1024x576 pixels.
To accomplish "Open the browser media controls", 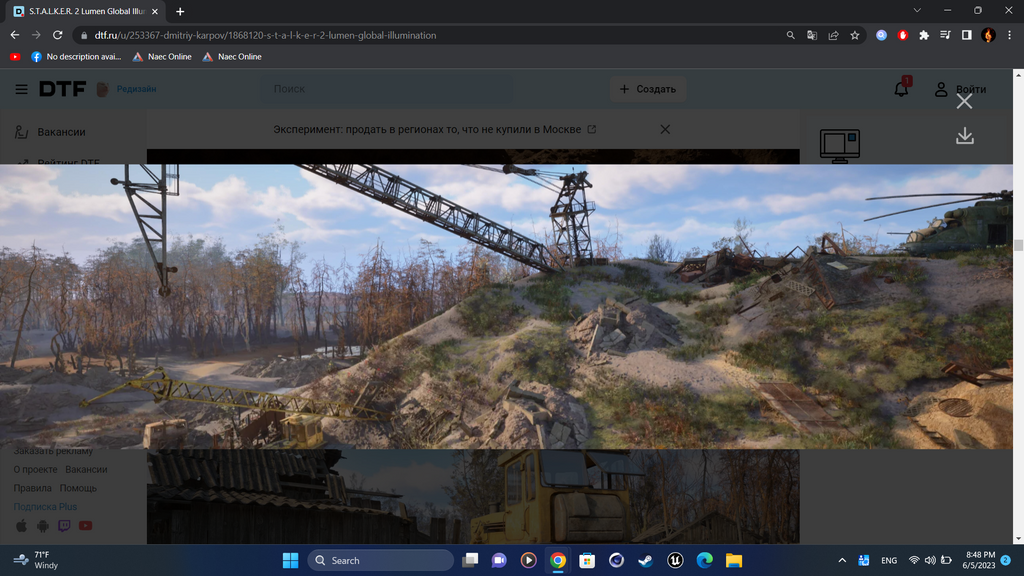I will [x=945, y=35].
